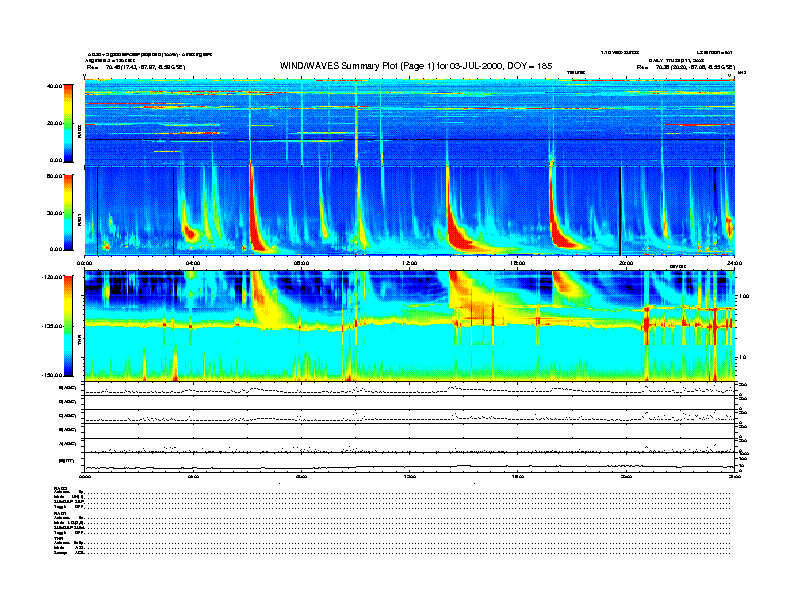Screen dimensions: 792x612
Task: Click the 12:00 label under RAD1 spectrogram
Action: [x=410, y=263]
